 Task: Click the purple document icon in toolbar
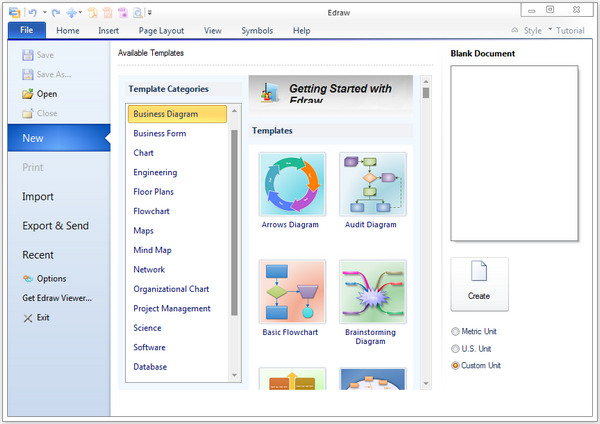click(x=123, y=13)
